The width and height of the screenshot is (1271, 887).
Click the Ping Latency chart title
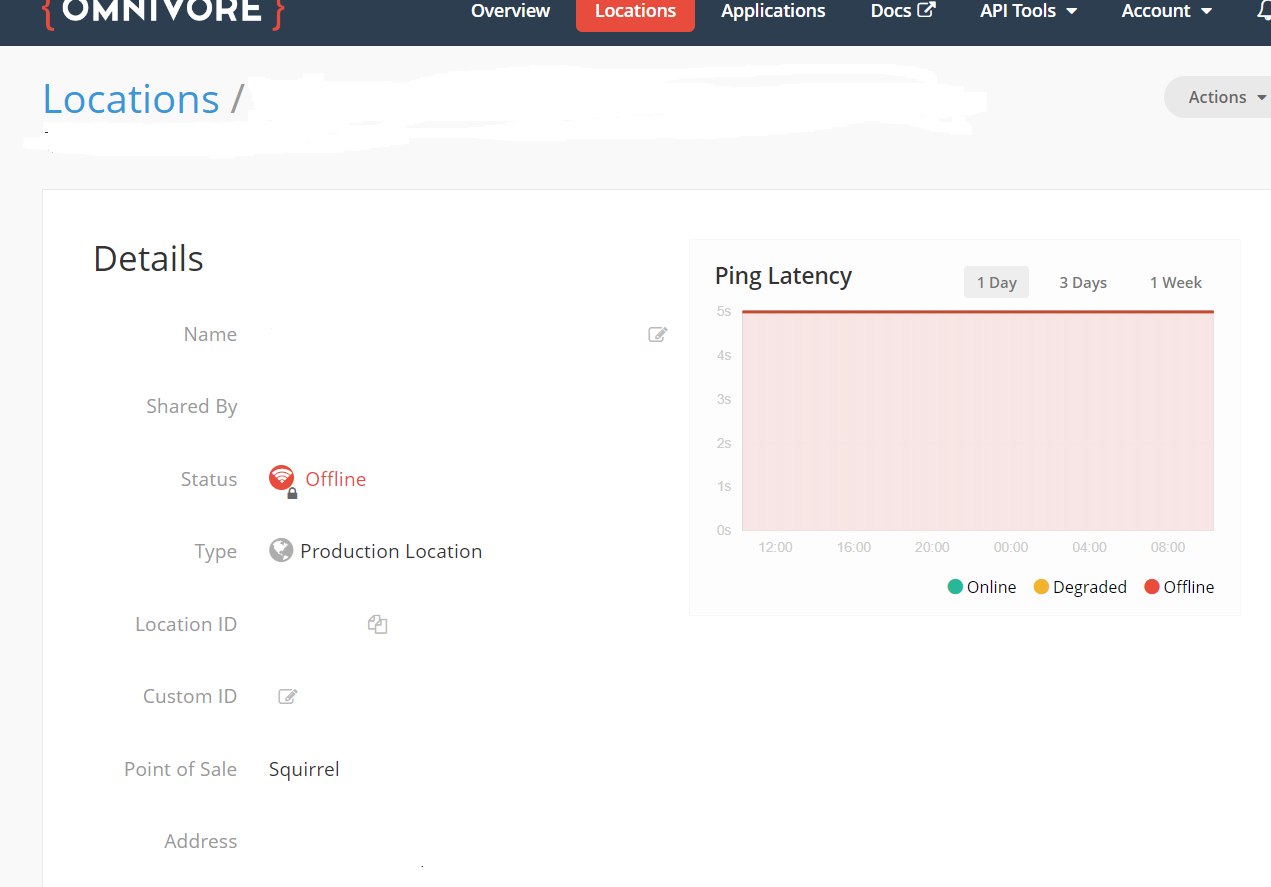(783, 276)
